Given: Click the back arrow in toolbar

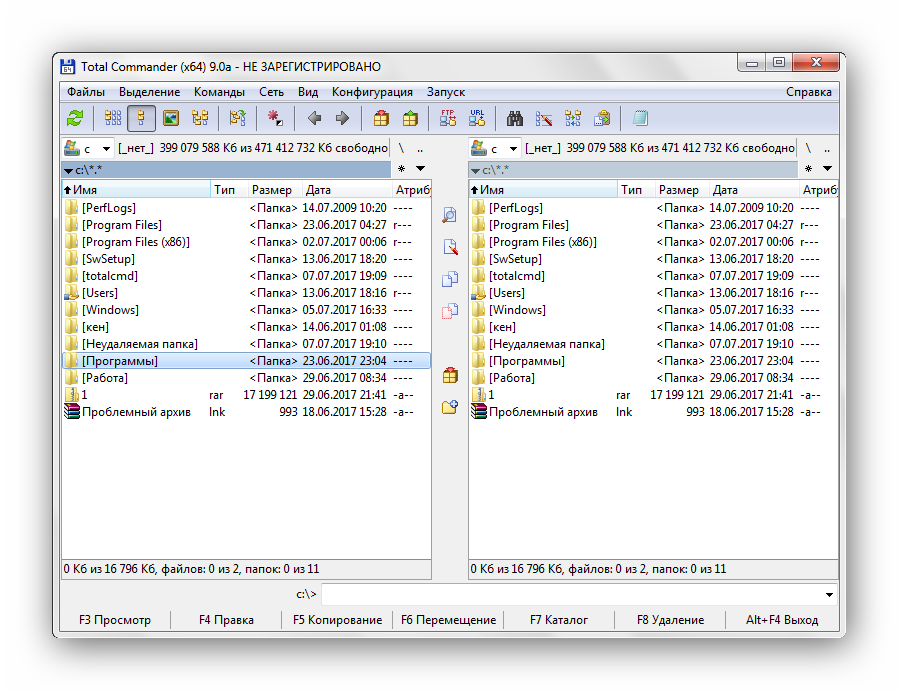Looking at the screenshot, I should 314,118.
